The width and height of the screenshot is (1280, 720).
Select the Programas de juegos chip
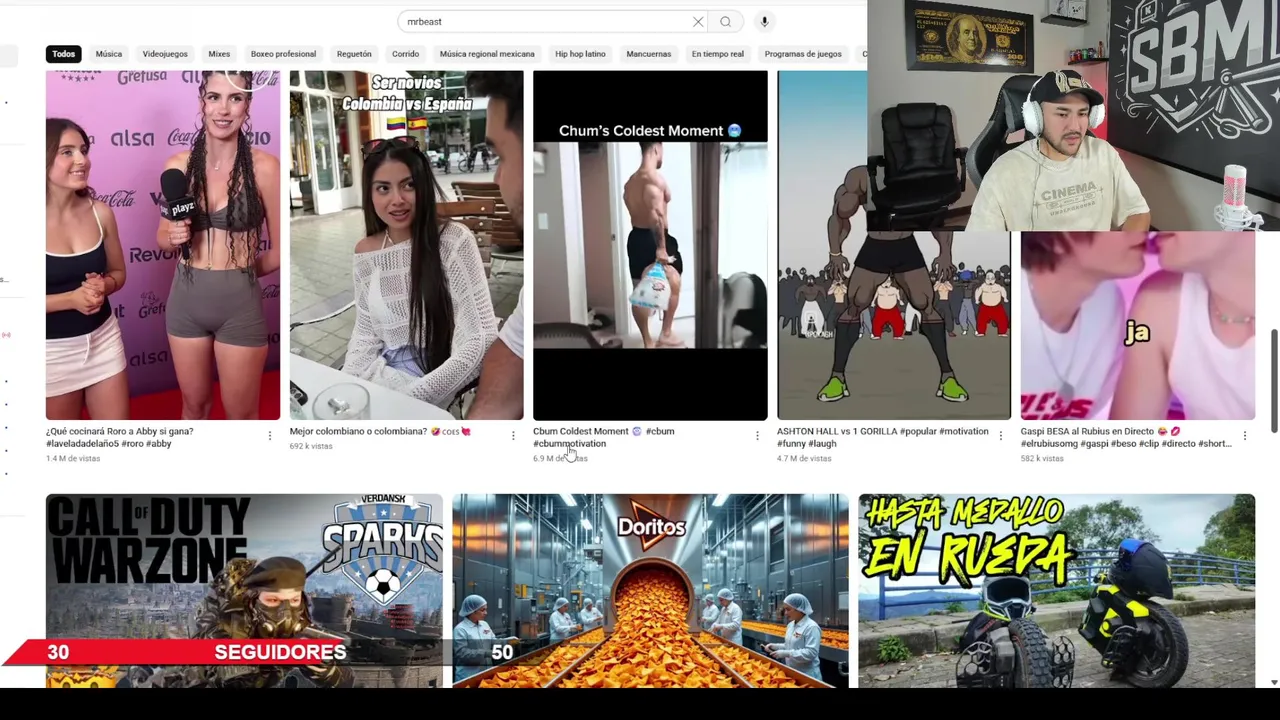pyautogui.click(x=803, y=54)
